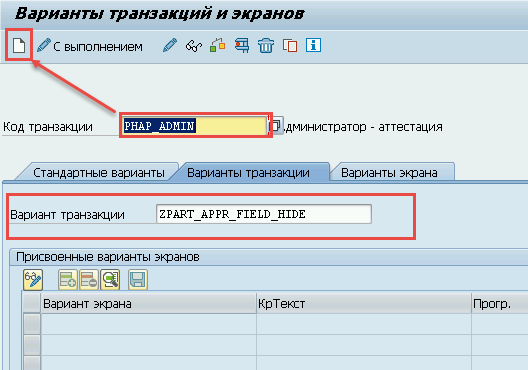528x370 pixels.
Task: Click the find/details magnifier icon in table toolbar
Action: [x=110, y=280]
